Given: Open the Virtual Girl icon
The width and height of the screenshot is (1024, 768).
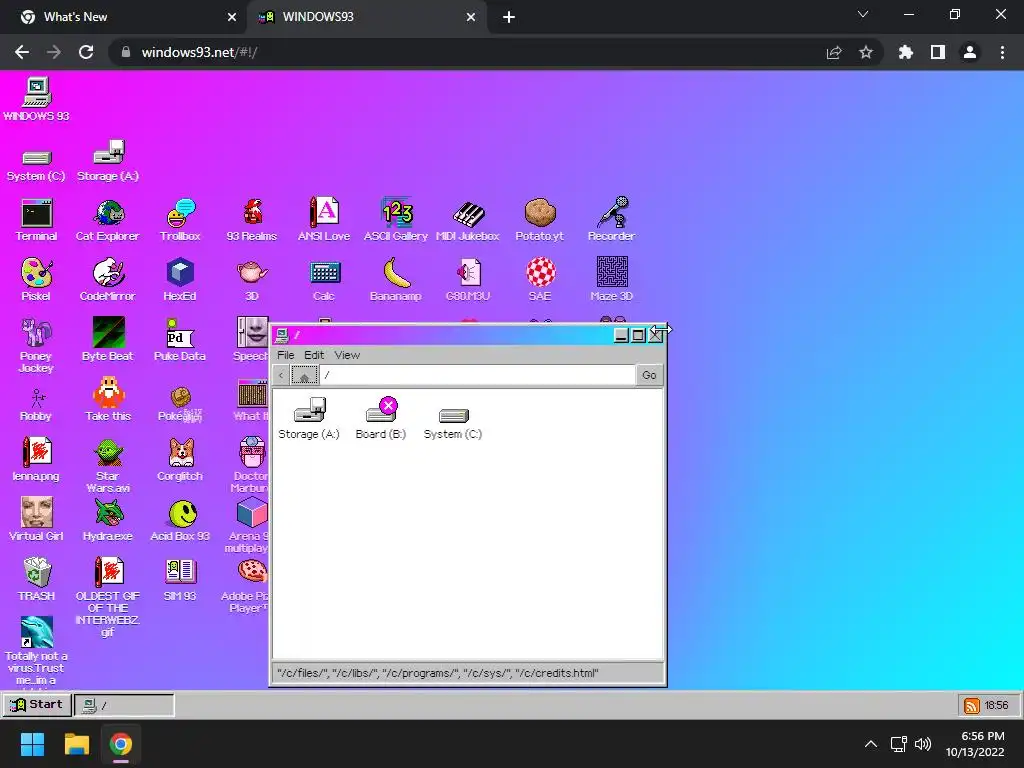Looking at the screenshot, I should pos(37,520).
